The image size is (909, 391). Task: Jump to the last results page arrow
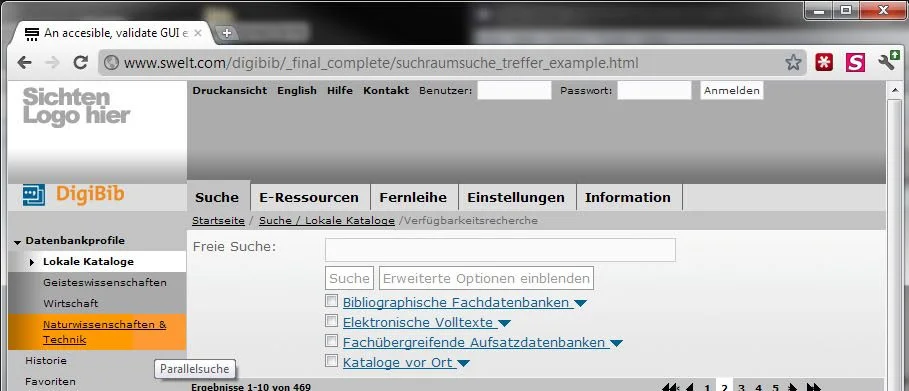(x=813, y=388)
